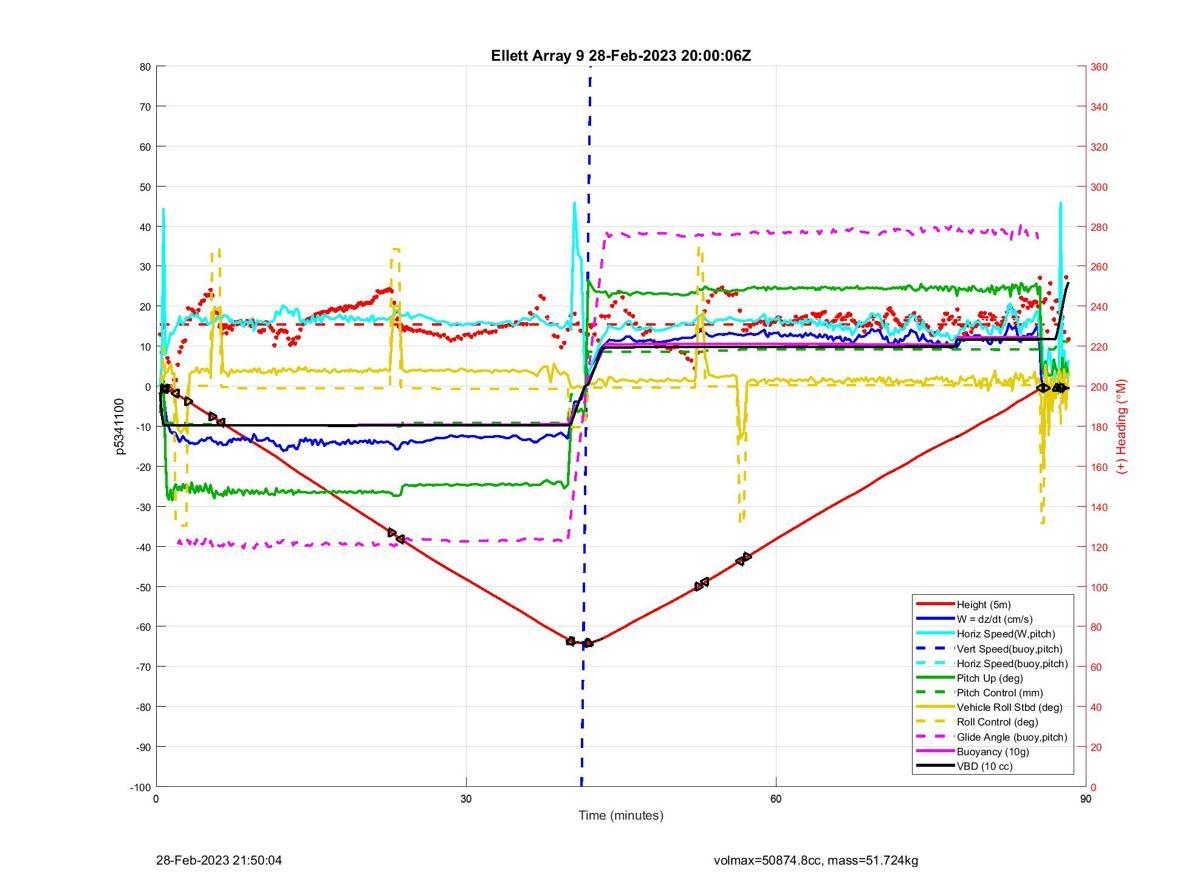Click the left-axis '-30' tick label
The width and height of the screenshot is (1200, 885).
tap(143, 507)
